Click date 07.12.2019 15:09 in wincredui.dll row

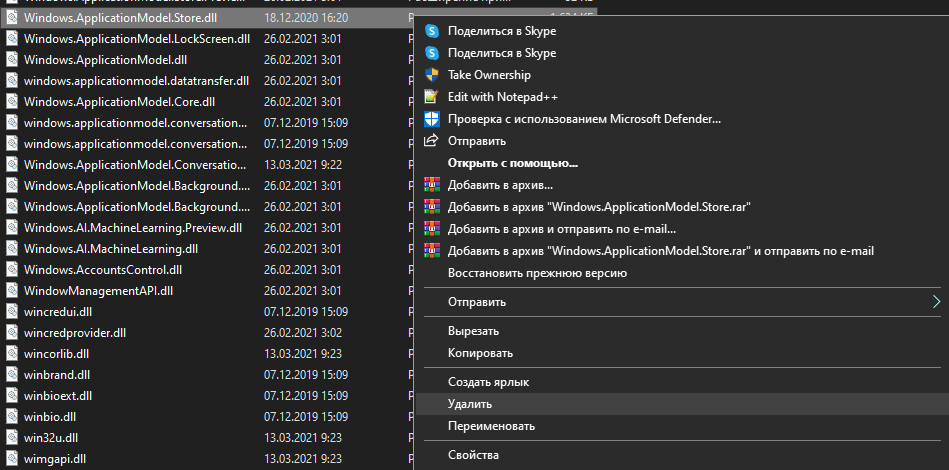[306, 312]
